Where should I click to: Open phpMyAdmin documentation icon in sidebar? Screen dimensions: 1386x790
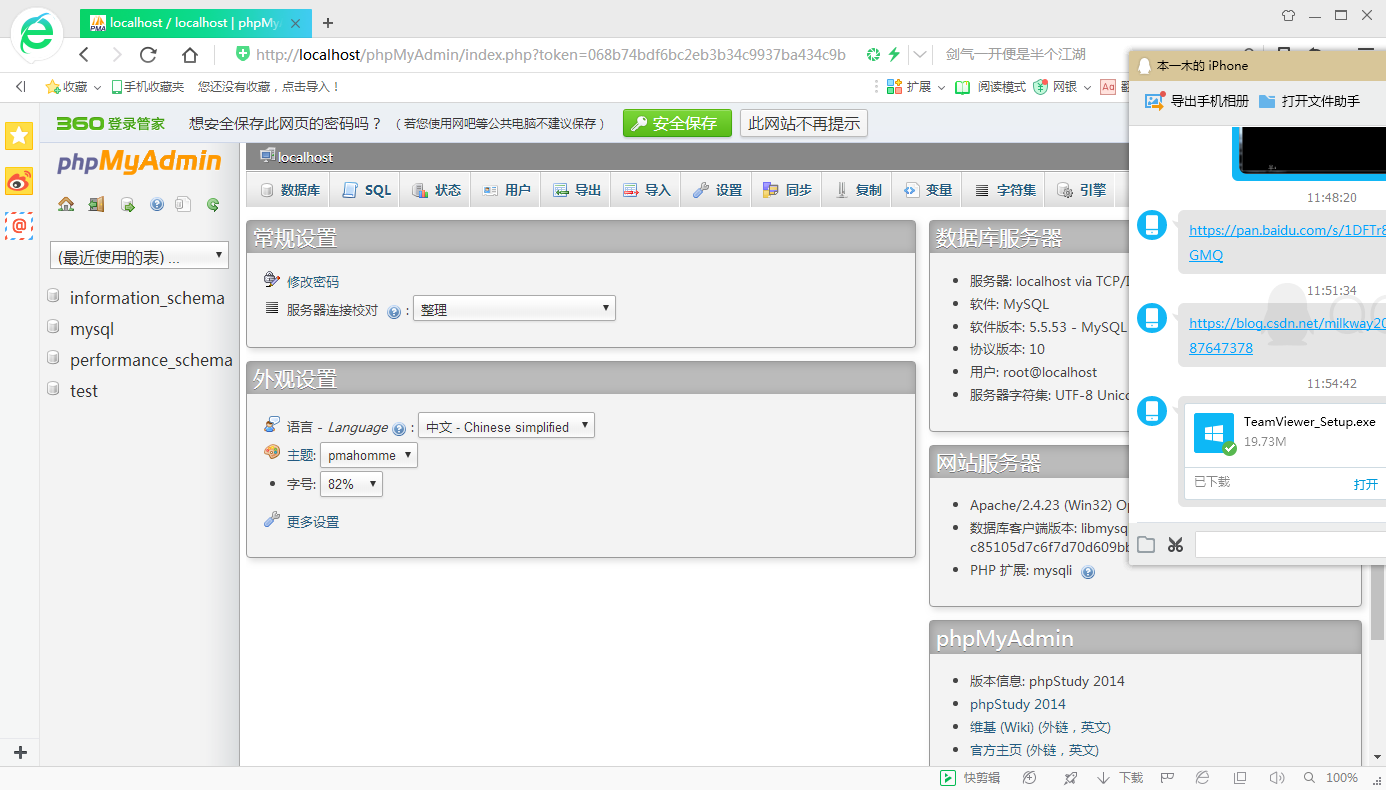[157, 204]
